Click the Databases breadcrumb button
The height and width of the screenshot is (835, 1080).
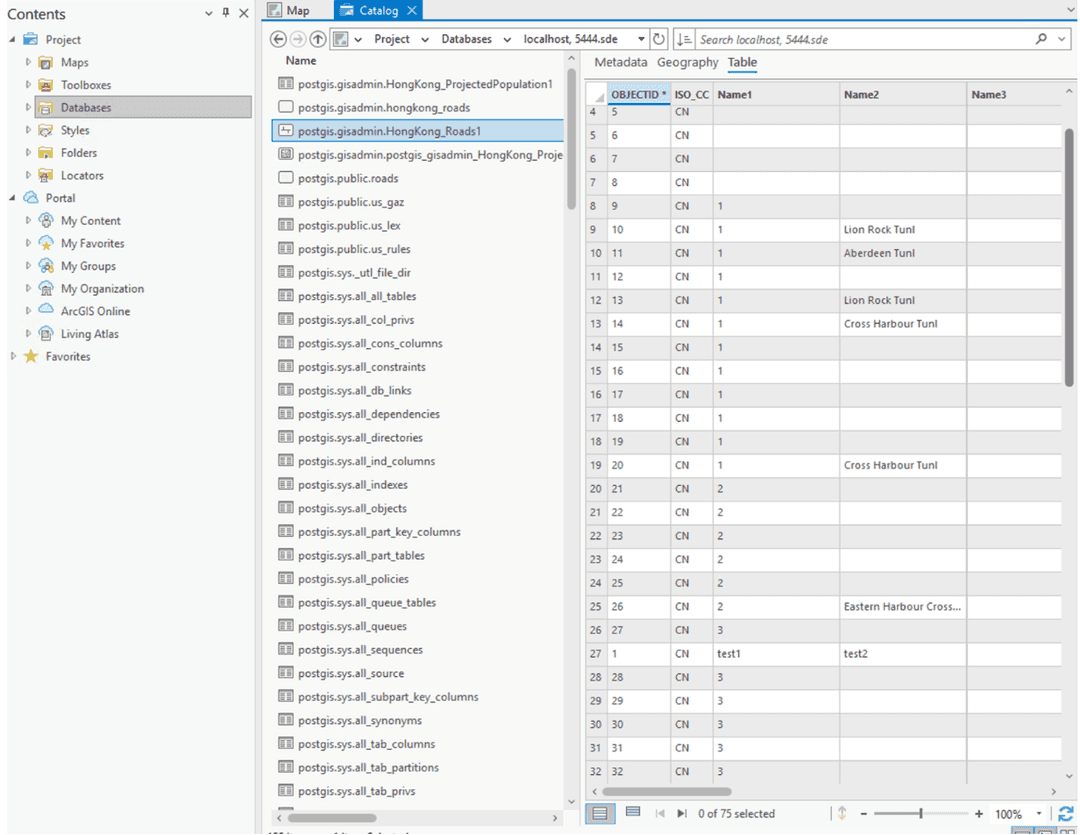pos(469,39)
